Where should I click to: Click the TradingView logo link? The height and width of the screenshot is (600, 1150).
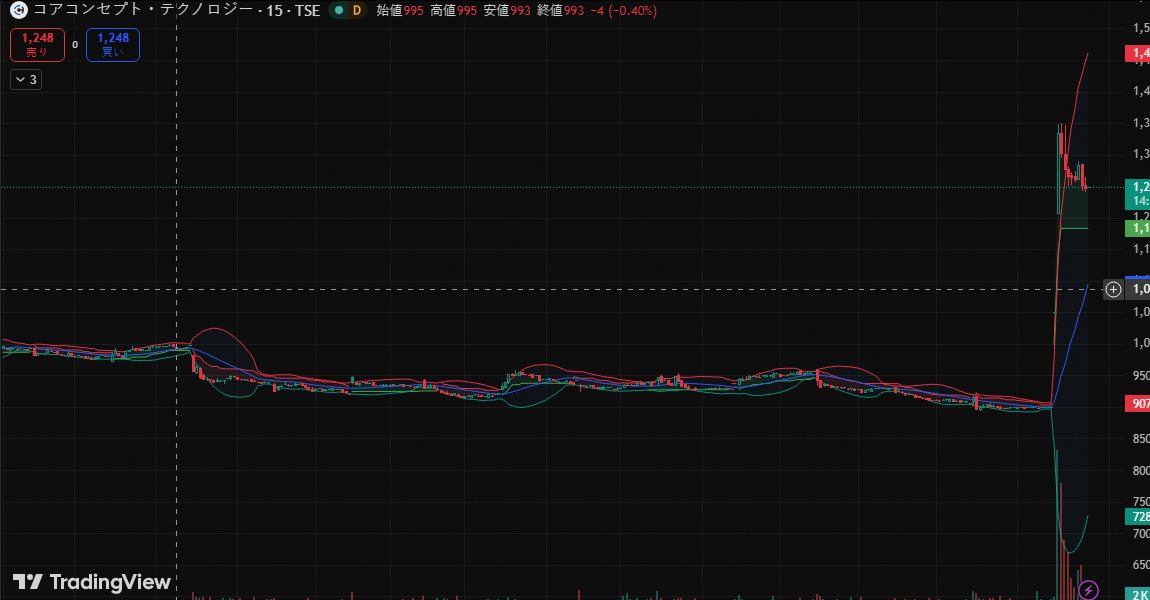point(92,582)
